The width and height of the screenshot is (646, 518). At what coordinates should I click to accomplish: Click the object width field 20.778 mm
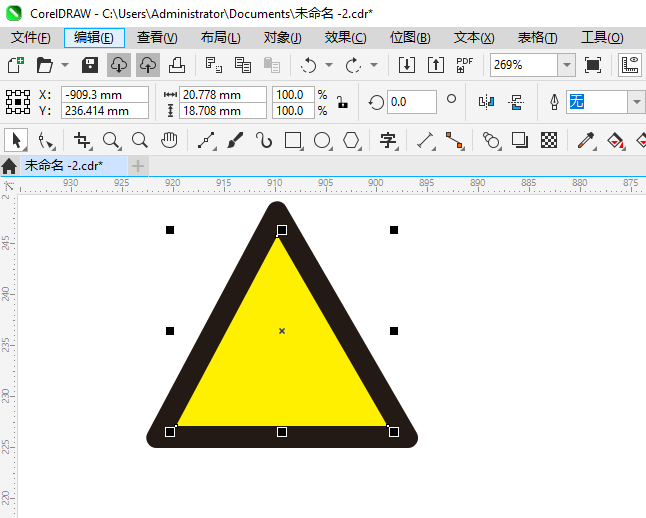tap(223, 95)
